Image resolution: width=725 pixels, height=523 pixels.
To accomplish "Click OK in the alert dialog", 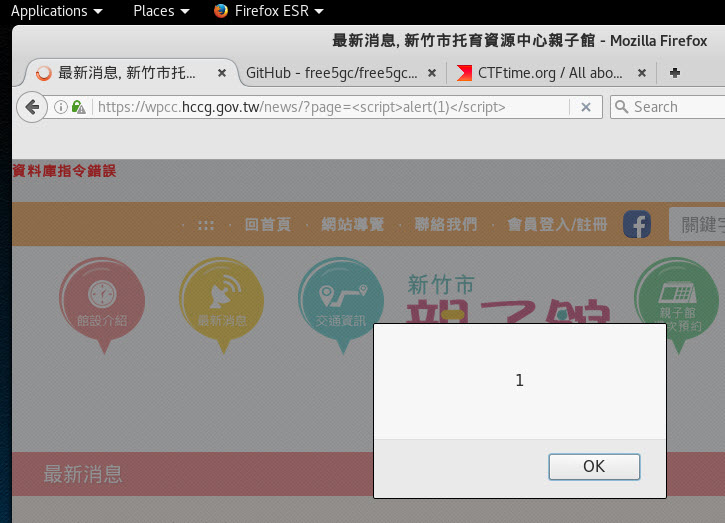I will coord(594,467).
